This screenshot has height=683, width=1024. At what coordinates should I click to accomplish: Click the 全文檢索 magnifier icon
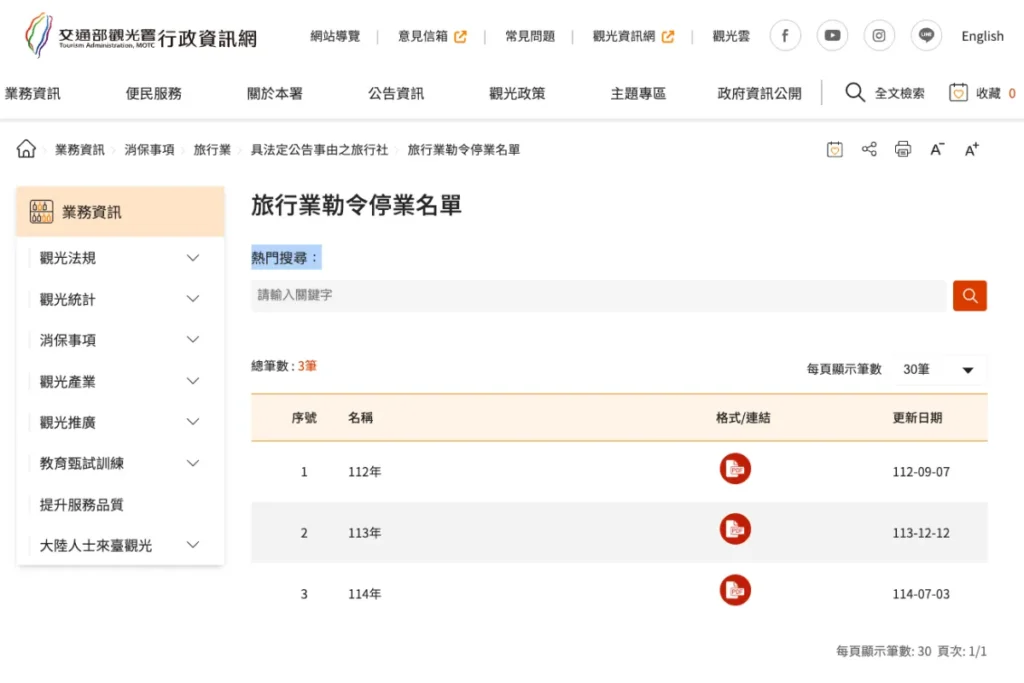tap(855, 92)
